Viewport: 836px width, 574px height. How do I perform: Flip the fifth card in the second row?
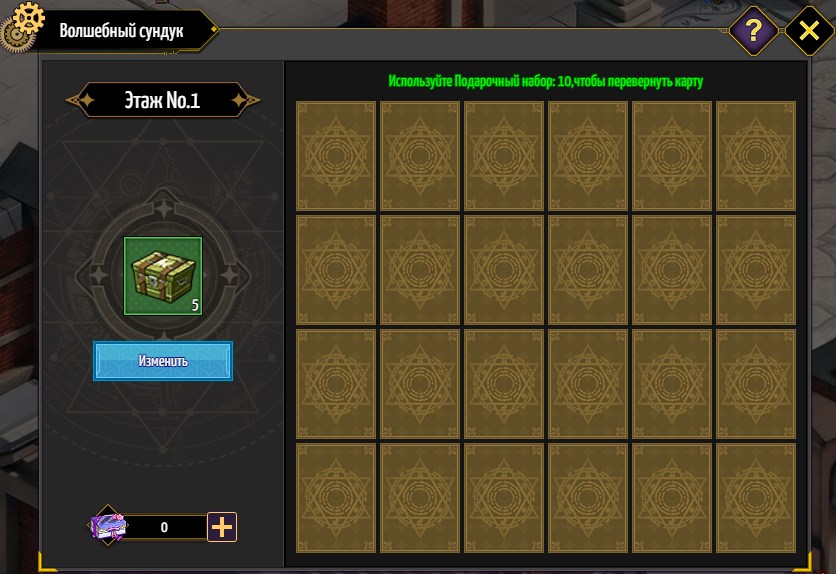point(672,270)
